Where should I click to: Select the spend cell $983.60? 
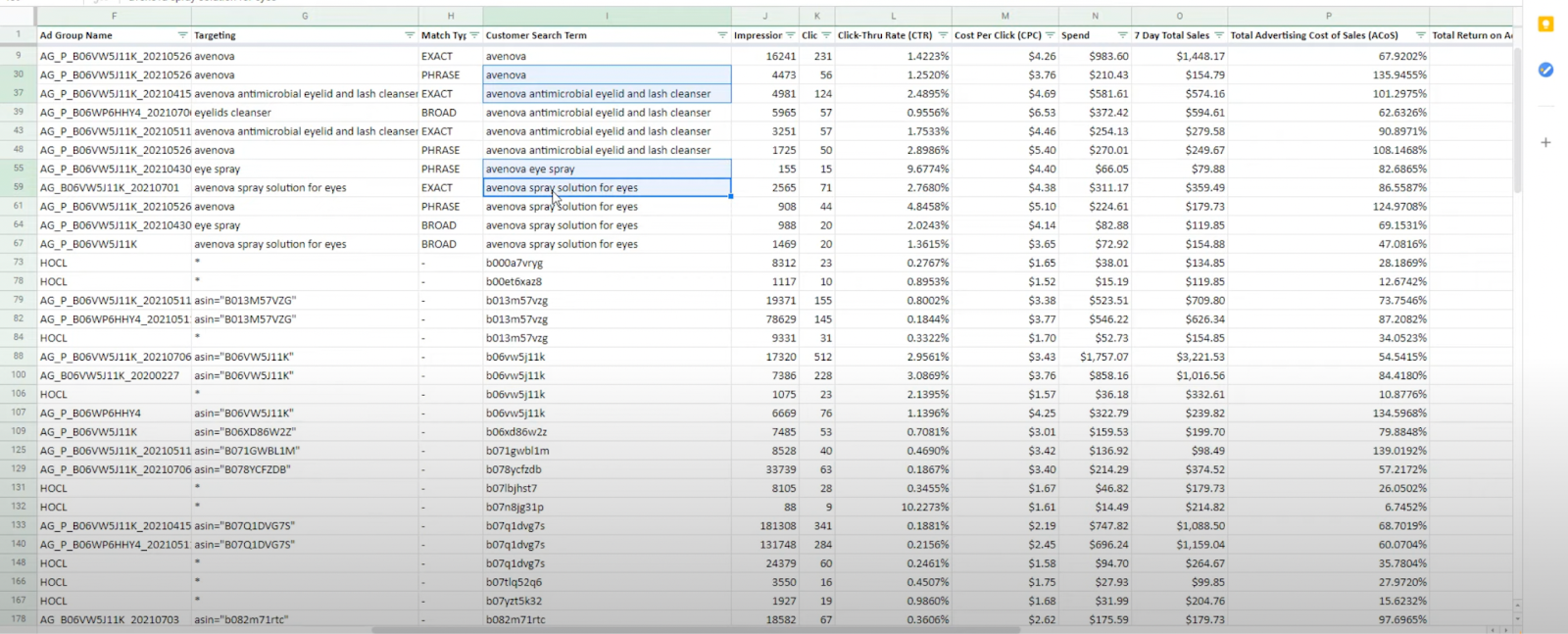(1096, 56)
